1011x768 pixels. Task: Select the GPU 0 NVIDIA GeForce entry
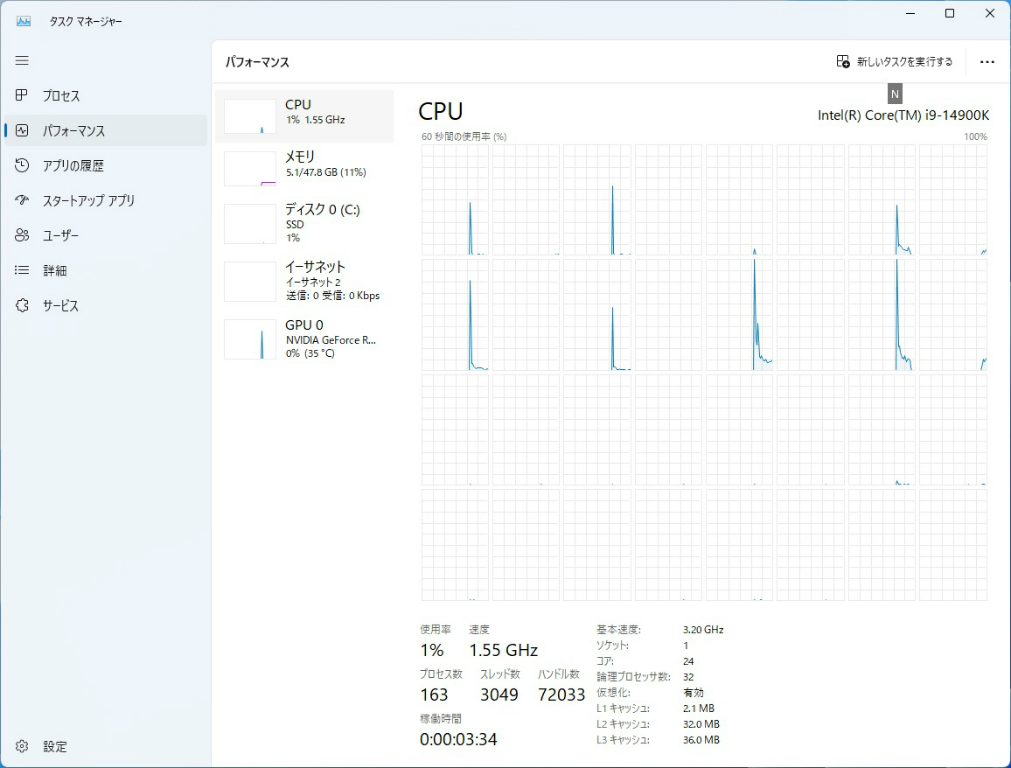(304, 339)
